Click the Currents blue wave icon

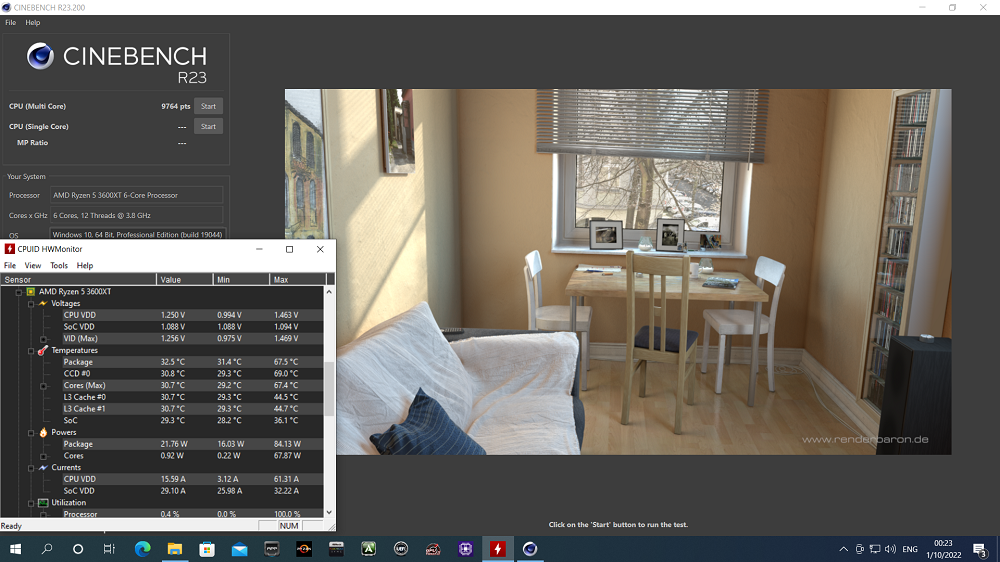[43, 468]
